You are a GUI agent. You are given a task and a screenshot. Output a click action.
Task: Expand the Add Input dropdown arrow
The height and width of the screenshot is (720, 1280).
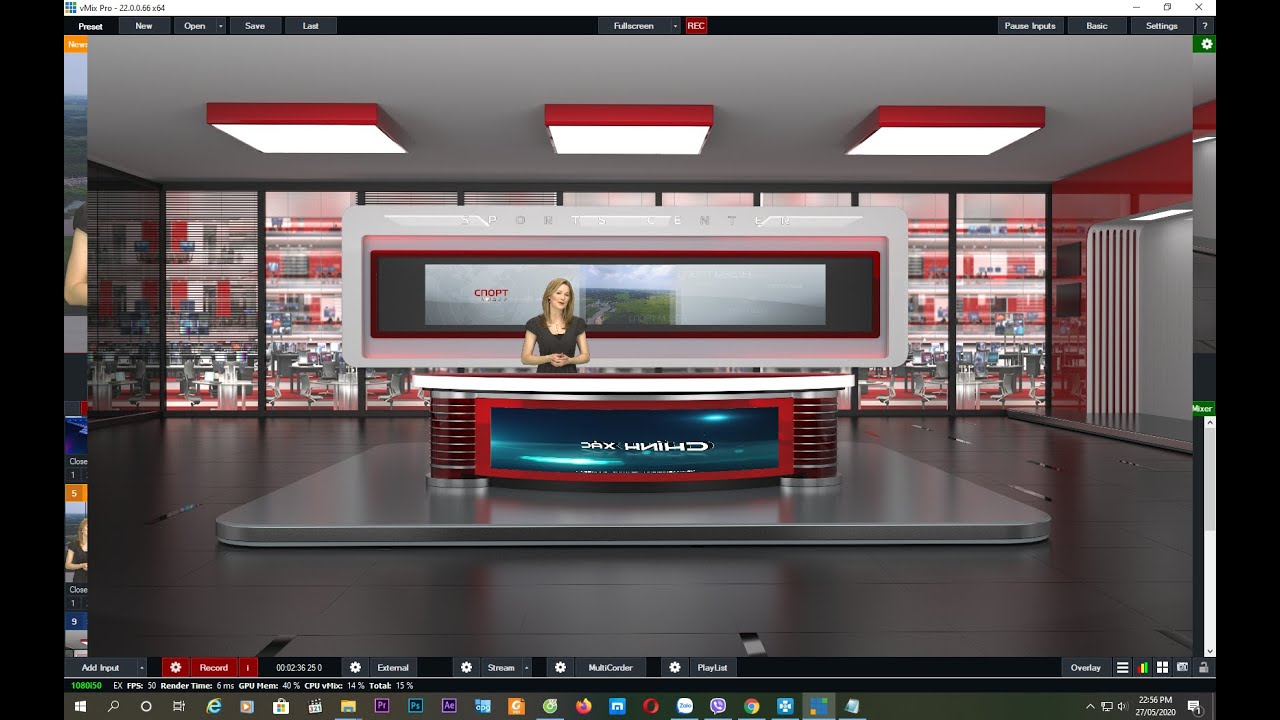[141, 667]
